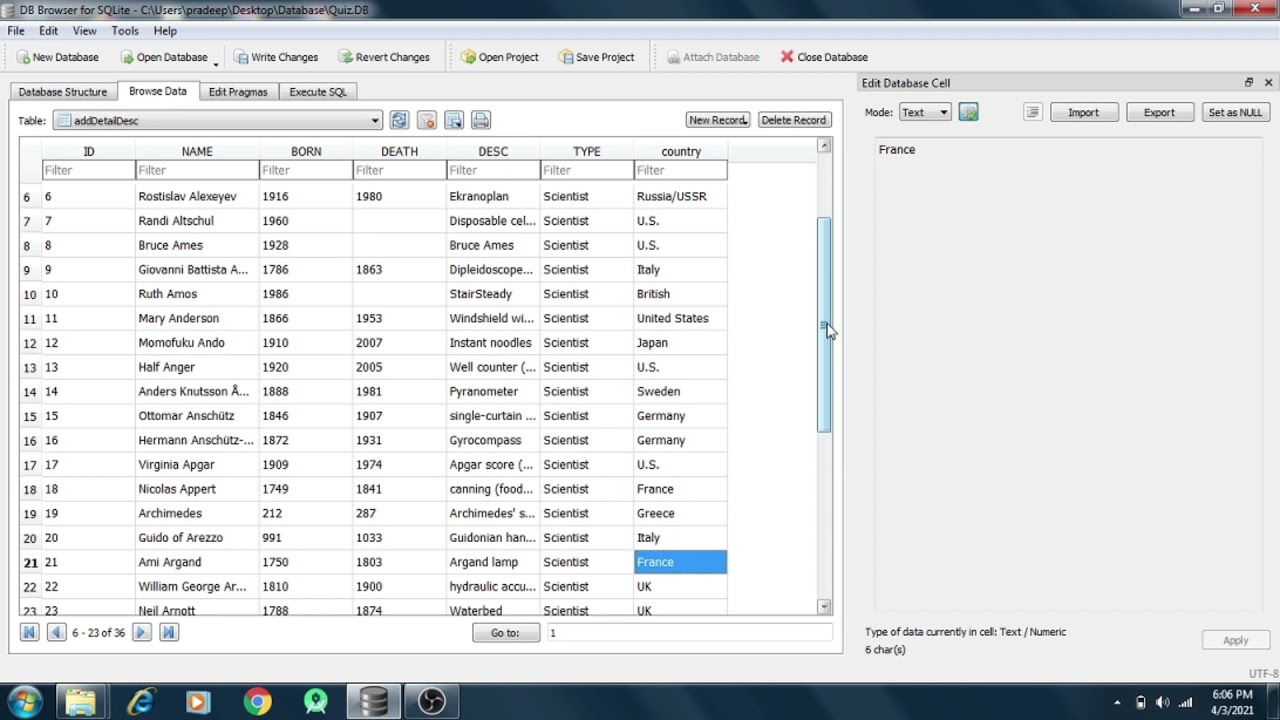Viewport: 1280px width, 720px height.
Task: Go to first page of records icon
Action: point(29,632)
